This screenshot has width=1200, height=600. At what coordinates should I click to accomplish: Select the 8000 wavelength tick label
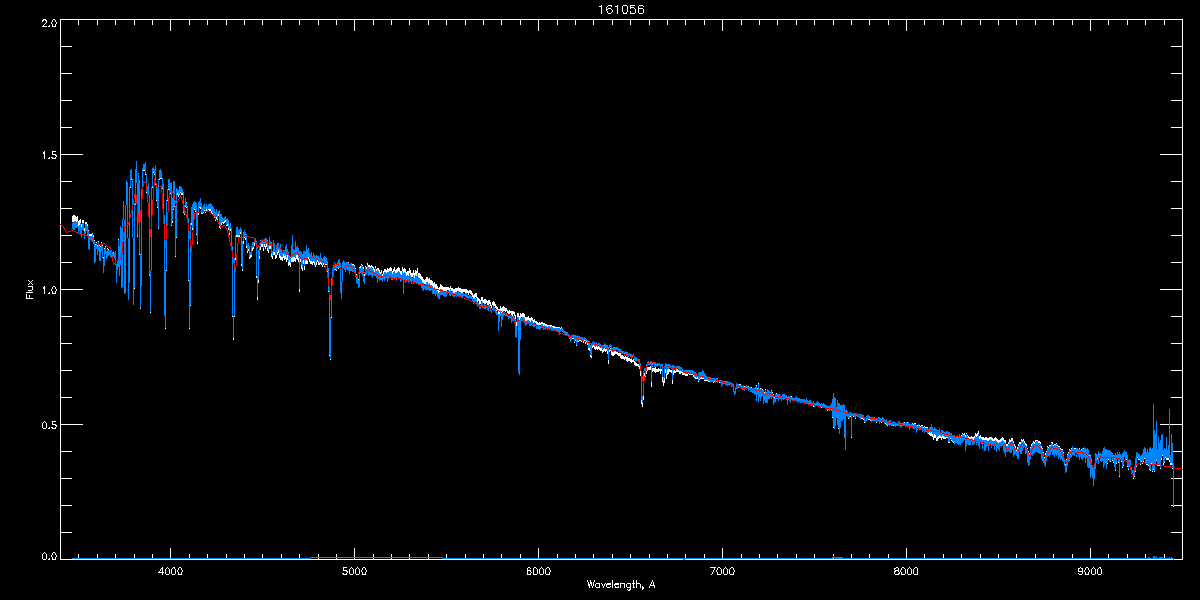pos(906,572)
